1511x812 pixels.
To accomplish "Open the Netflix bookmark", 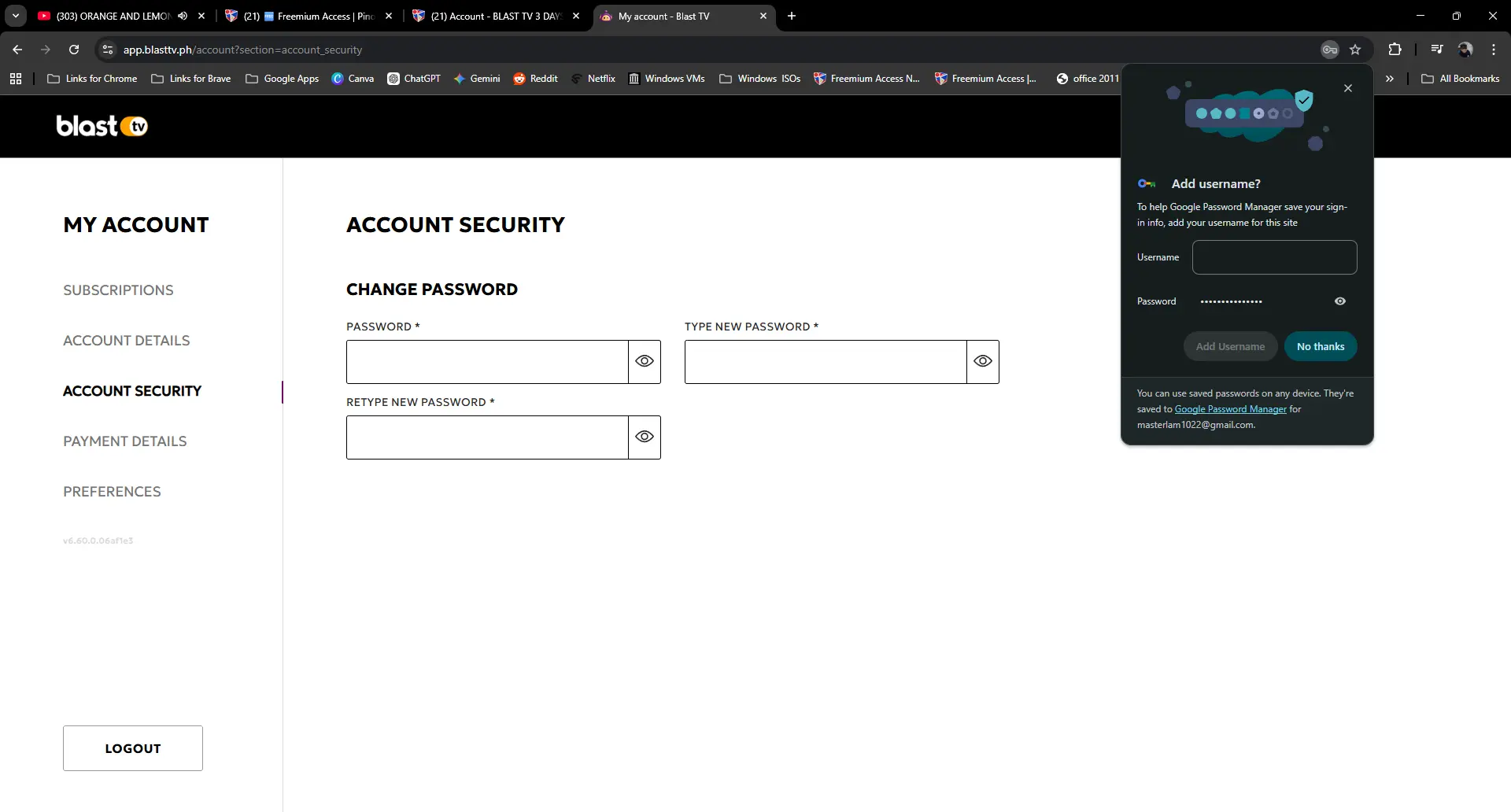I will point(593,79).
